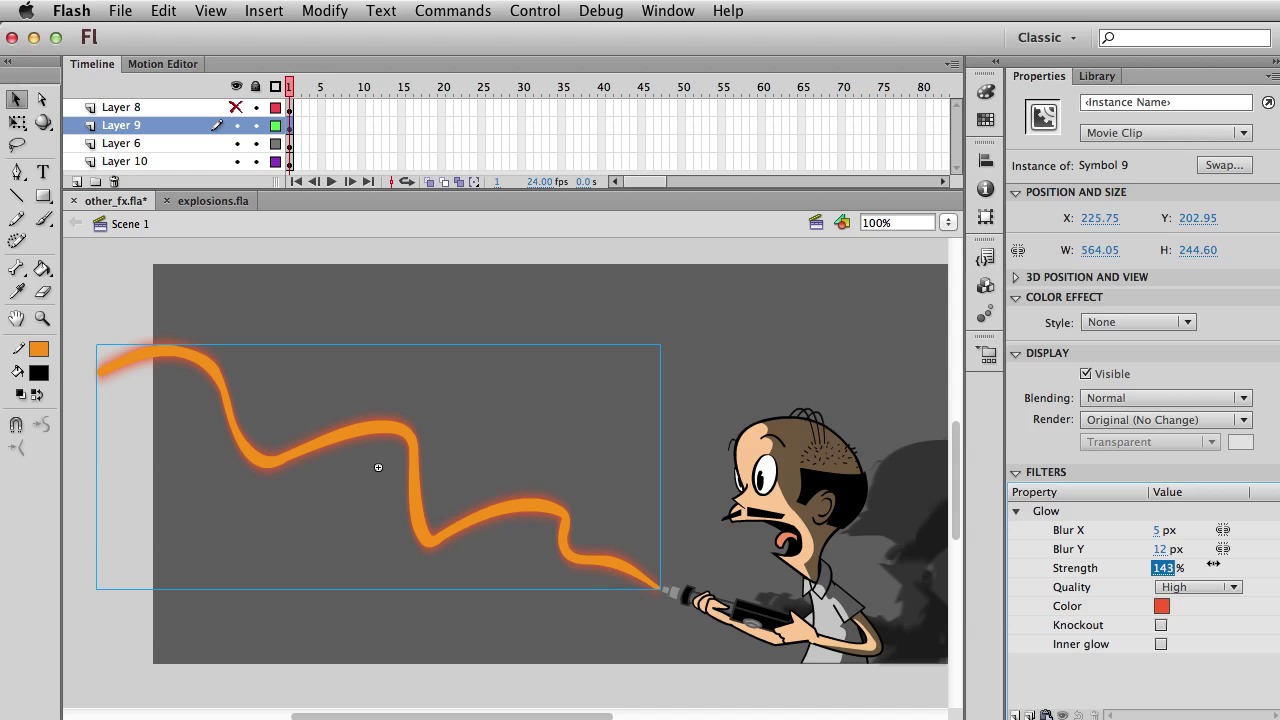1280x720 pixels.
Task: Click the black fill color swatch
Action: click(39, 373)
